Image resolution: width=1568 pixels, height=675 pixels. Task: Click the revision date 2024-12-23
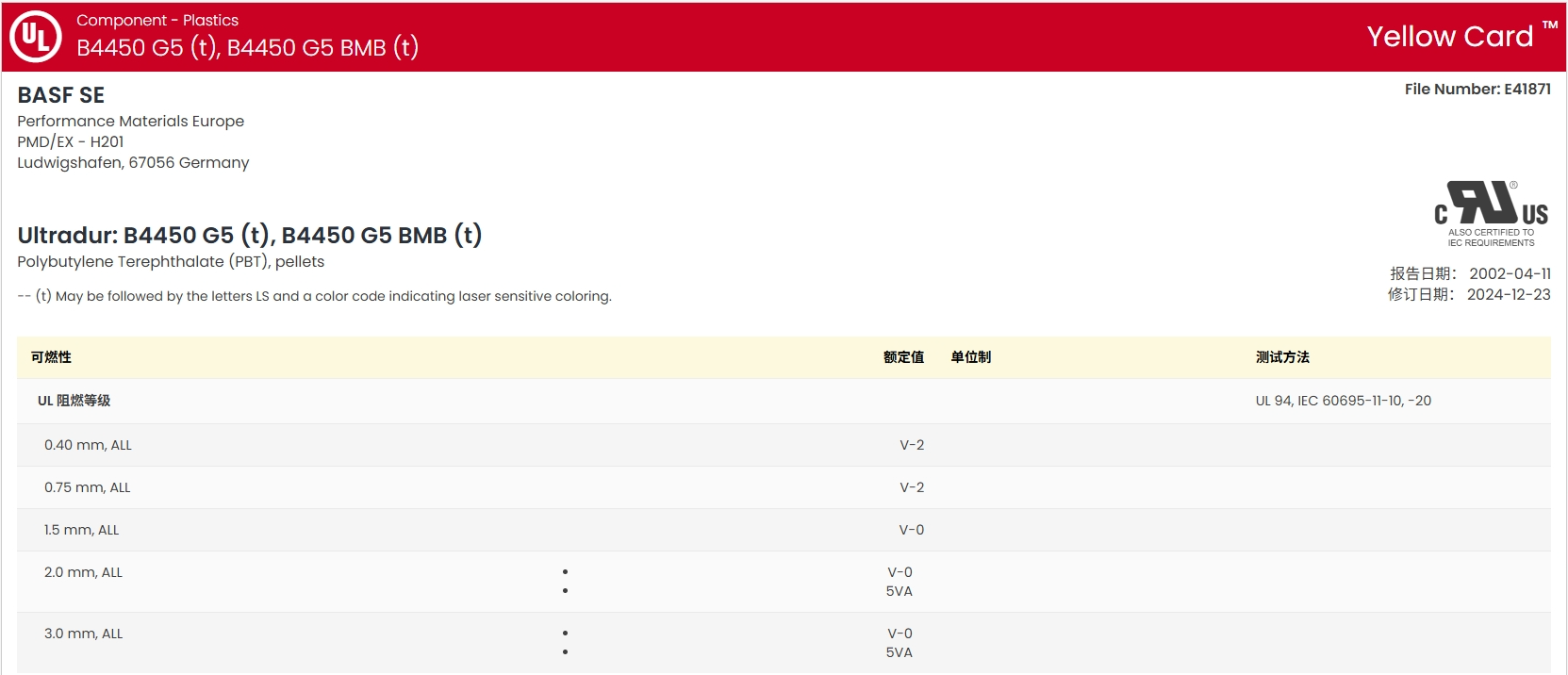[x=1509, y=294]
